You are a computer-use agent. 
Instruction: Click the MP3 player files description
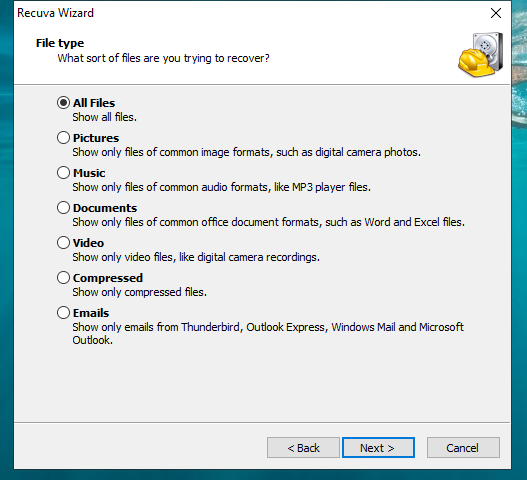[221, 187]
